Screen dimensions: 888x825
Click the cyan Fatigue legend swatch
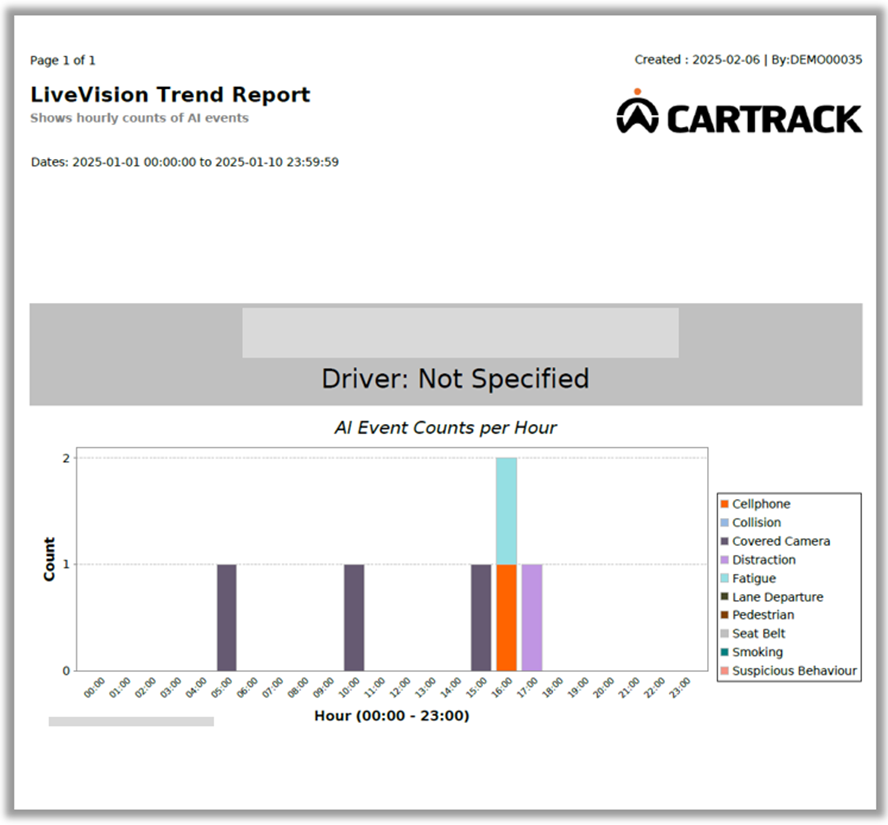[724, 578]
